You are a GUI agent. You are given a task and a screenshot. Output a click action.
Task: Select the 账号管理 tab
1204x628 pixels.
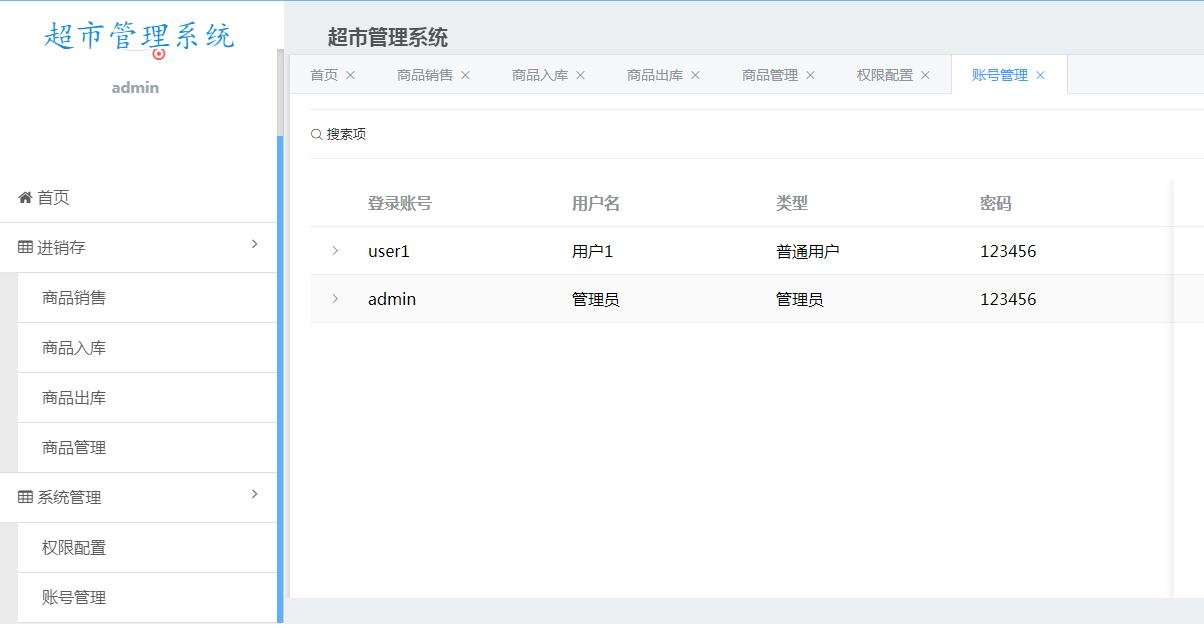[1000, 75]
